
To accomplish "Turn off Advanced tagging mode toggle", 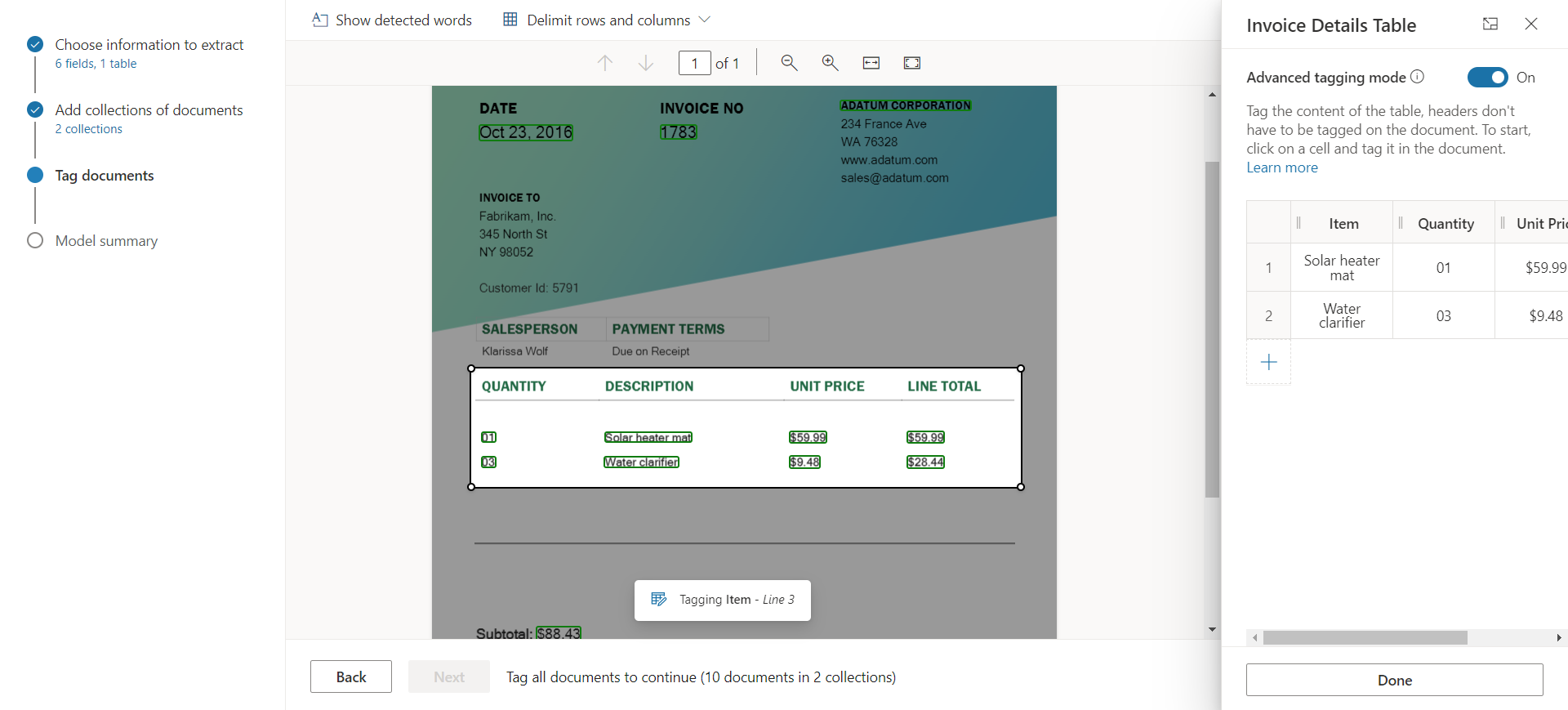I will pyautogui.click(x=1487, y=77).
